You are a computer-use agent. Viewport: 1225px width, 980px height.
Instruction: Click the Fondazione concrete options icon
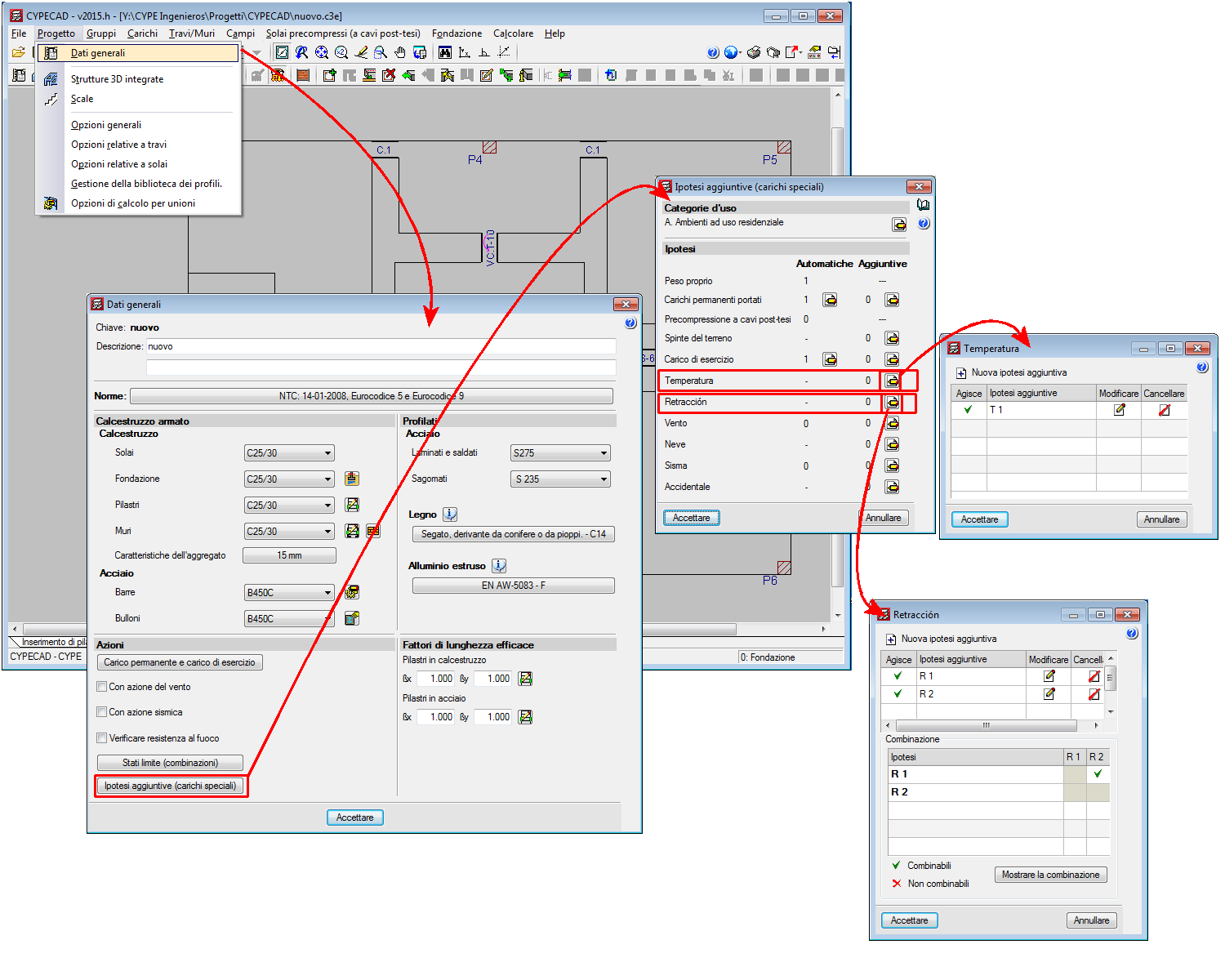pyautogui.click(x=352, y=479)
